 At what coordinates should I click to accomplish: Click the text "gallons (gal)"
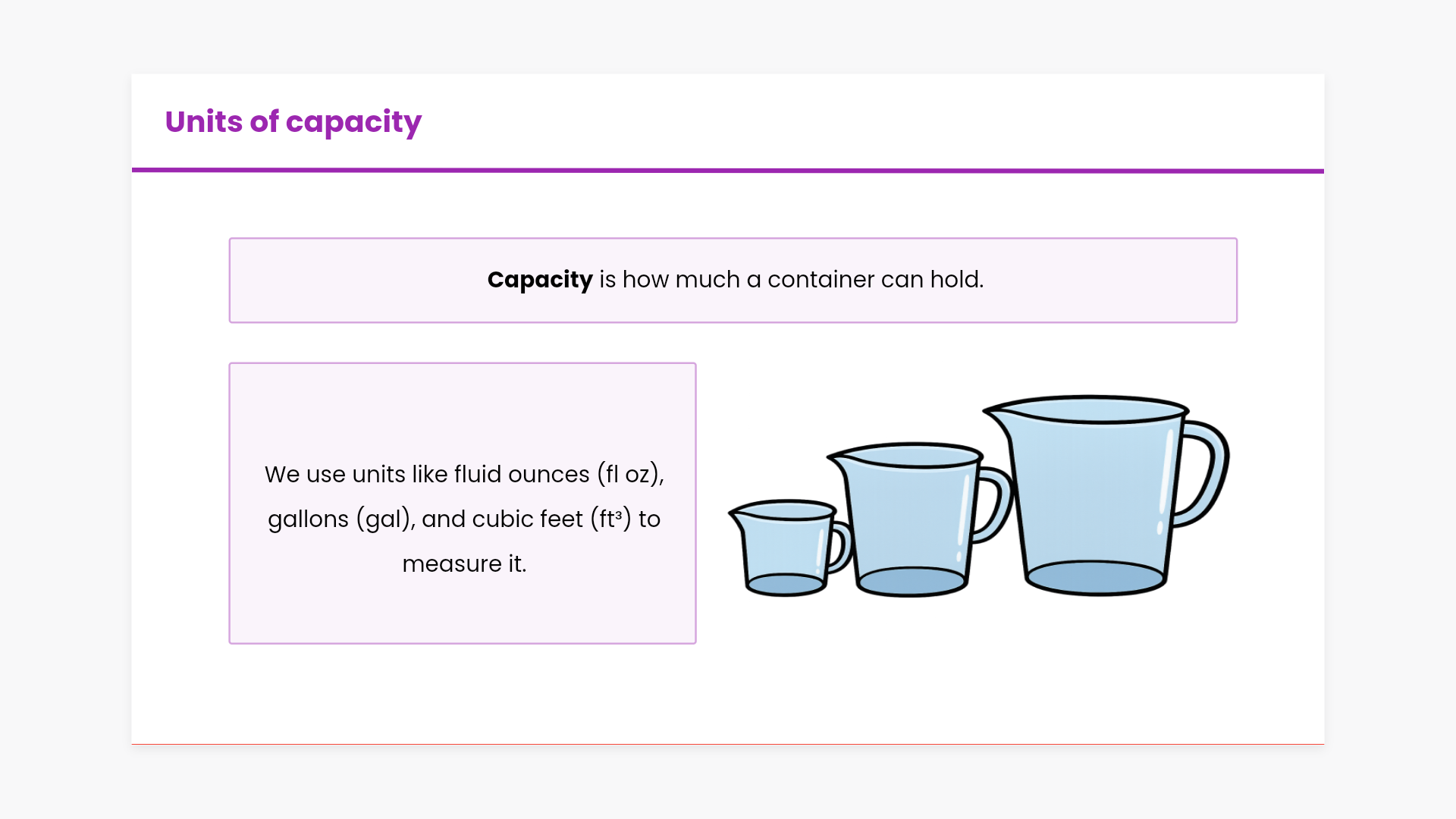click(x=339, y=519)
